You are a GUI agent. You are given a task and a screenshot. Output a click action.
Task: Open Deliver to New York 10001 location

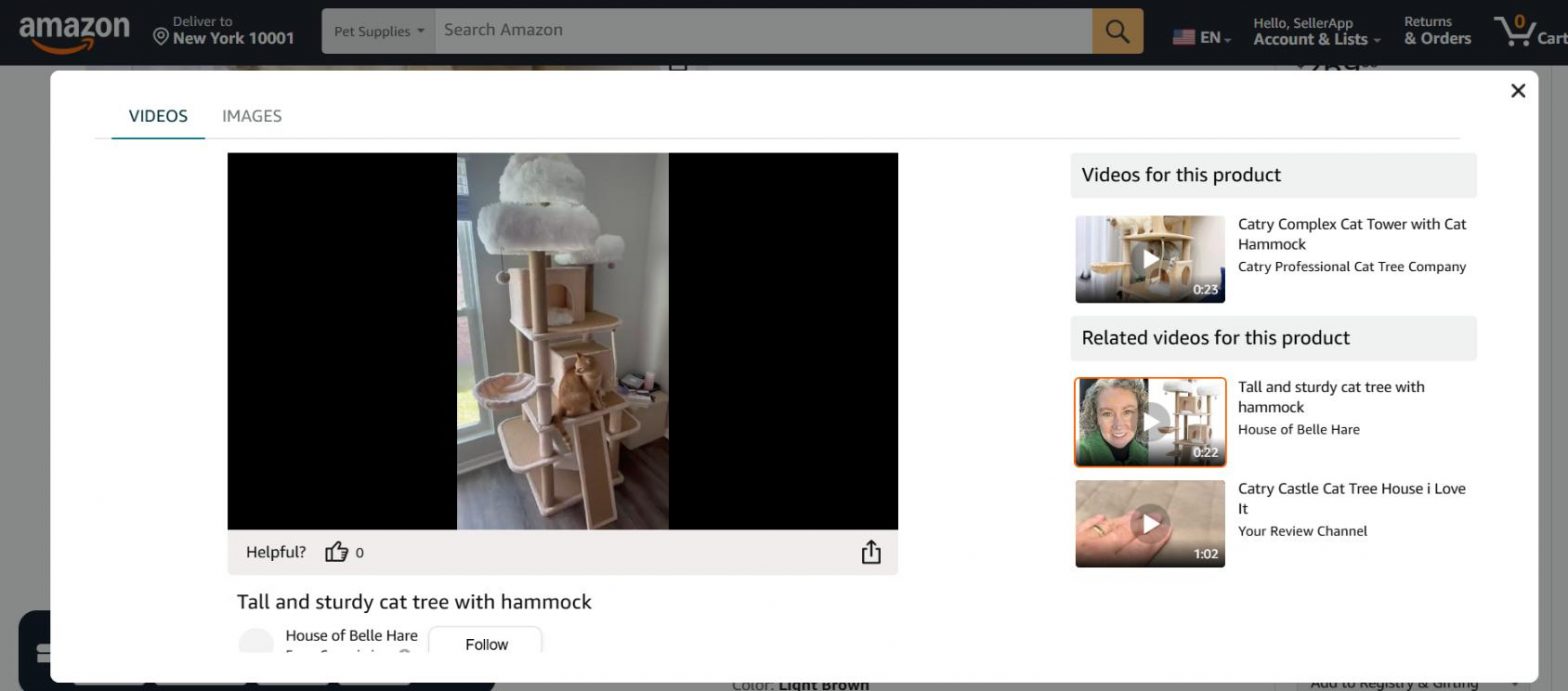coord(224,31)
